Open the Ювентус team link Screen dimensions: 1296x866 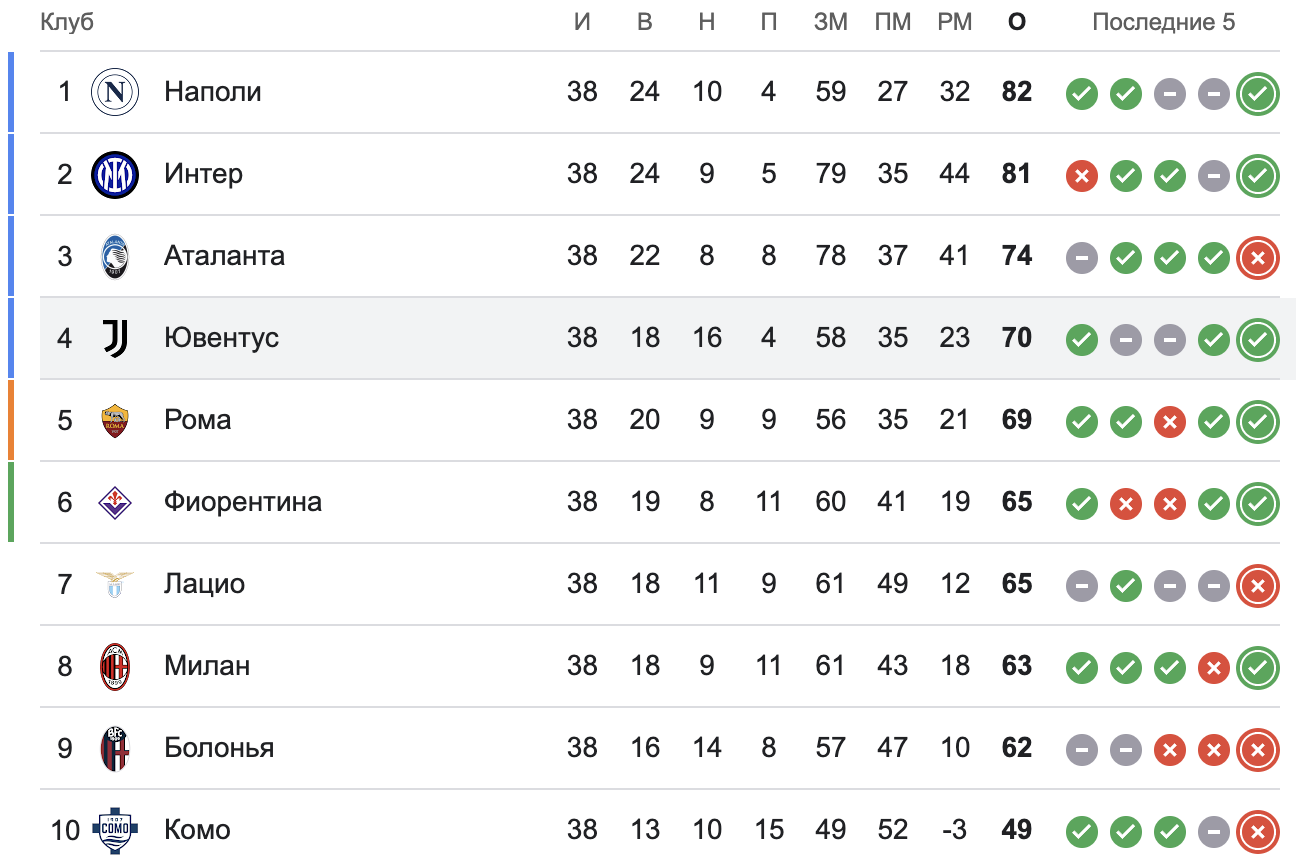[221, 338]
